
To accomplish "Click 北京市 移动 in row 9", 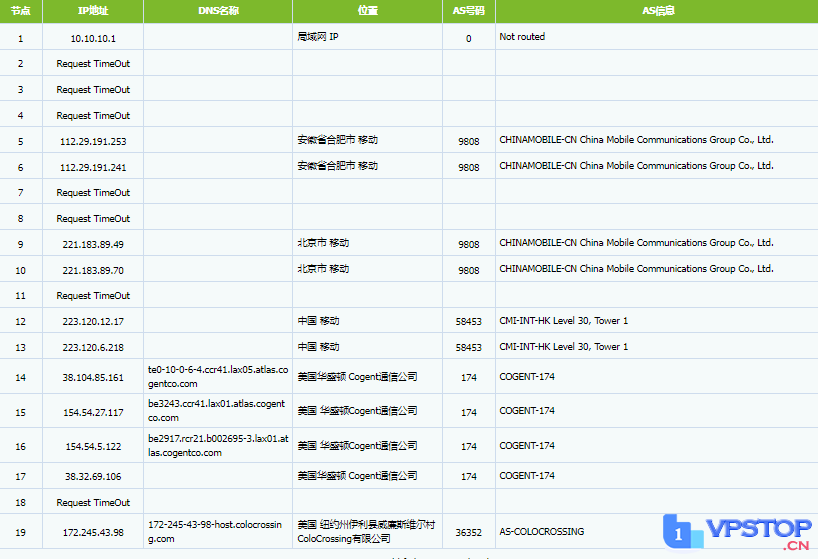I will (x=323, y=243).
